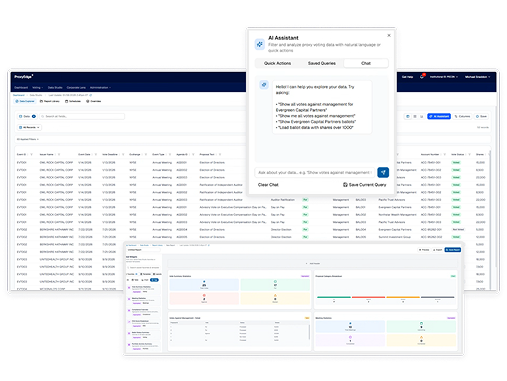
Task: Click the bot avatar icon beside greeting
Action: pyautogui.click(x=264, y=85)
